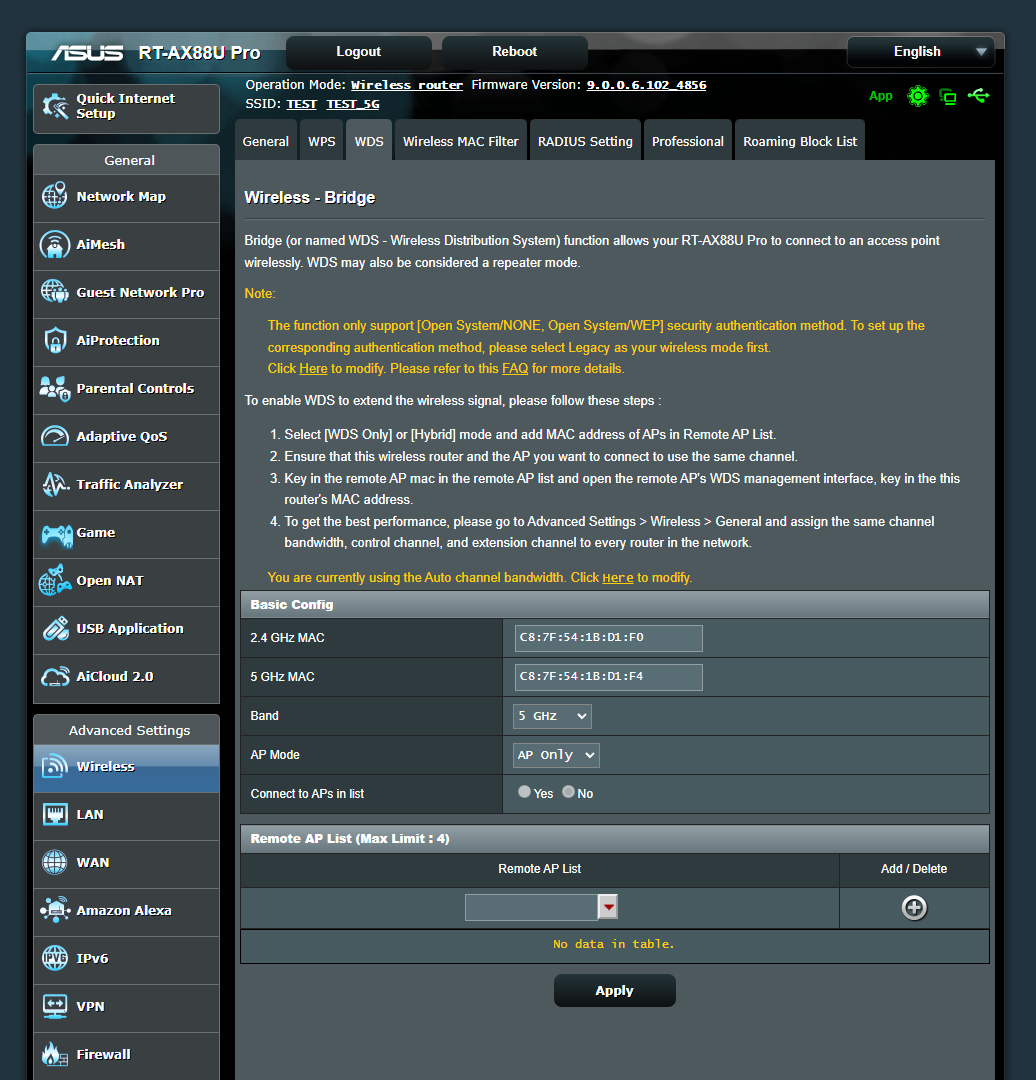The height and width of the screenshot is (1080, 1036).
Task: Click the 'No data in table.' message
Action: (614, 944)
